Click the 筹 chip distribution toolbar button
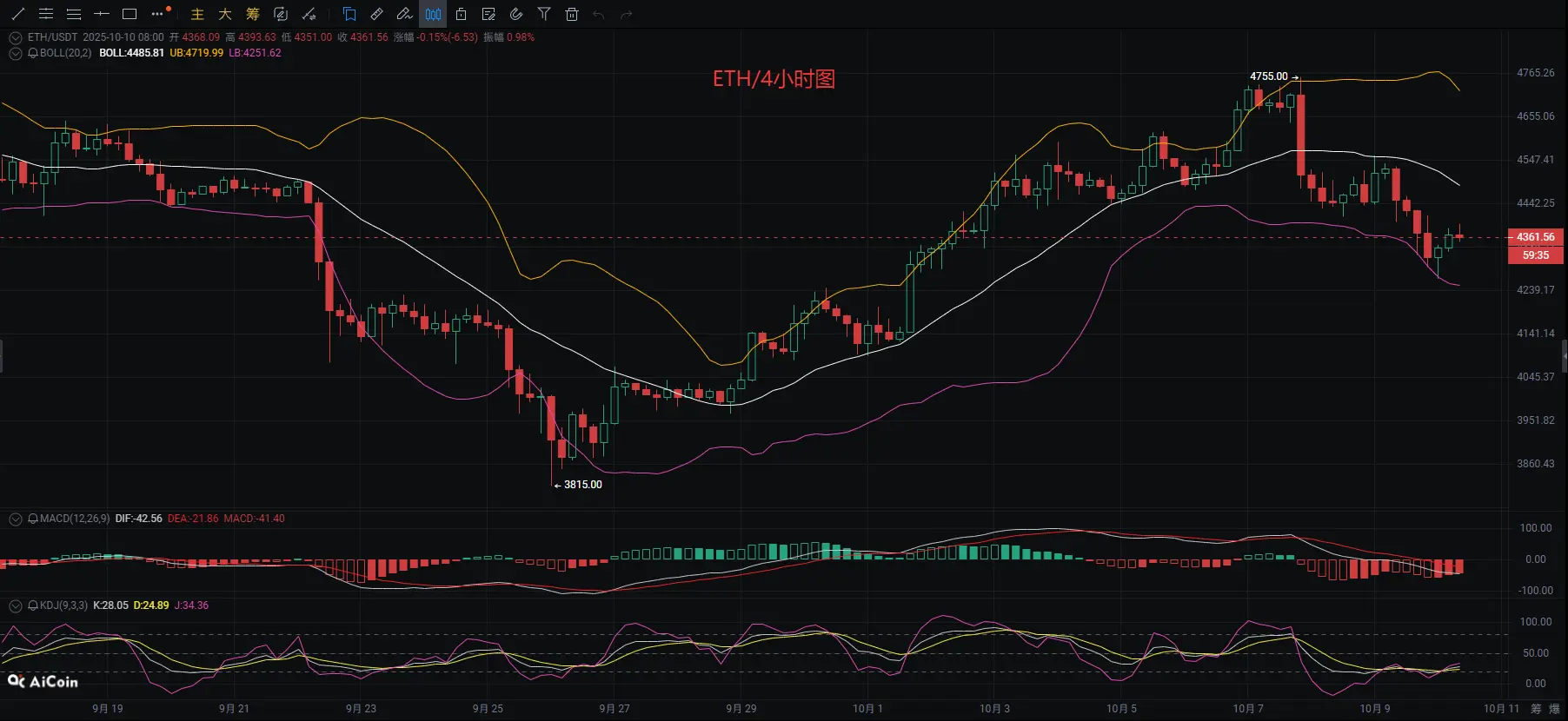This screenshot has height=721, width=1568. (253, 14)
